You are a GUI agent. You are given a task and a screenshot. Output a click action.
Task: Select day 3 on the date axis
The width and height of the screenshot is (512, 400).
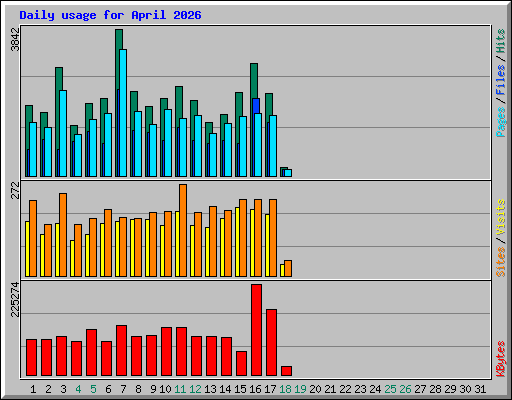click(63, 389)
